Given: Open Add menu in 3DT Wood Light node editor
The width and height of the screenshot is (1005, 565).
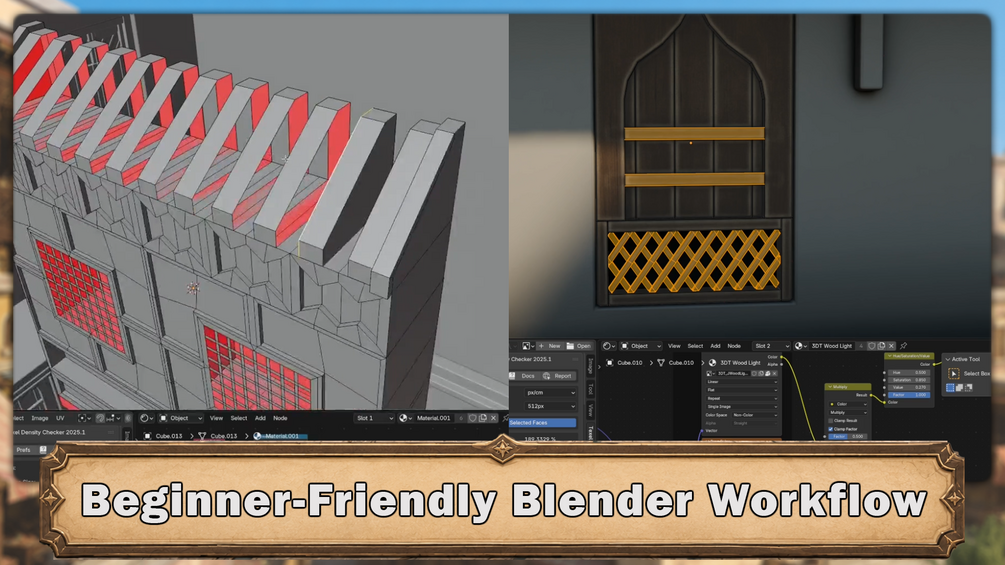Looking at the screenshot, I should point(715,346).
